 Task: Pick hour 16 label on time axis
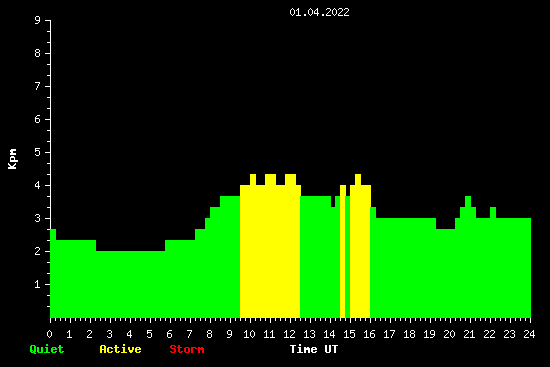click(x=369, y=334)
